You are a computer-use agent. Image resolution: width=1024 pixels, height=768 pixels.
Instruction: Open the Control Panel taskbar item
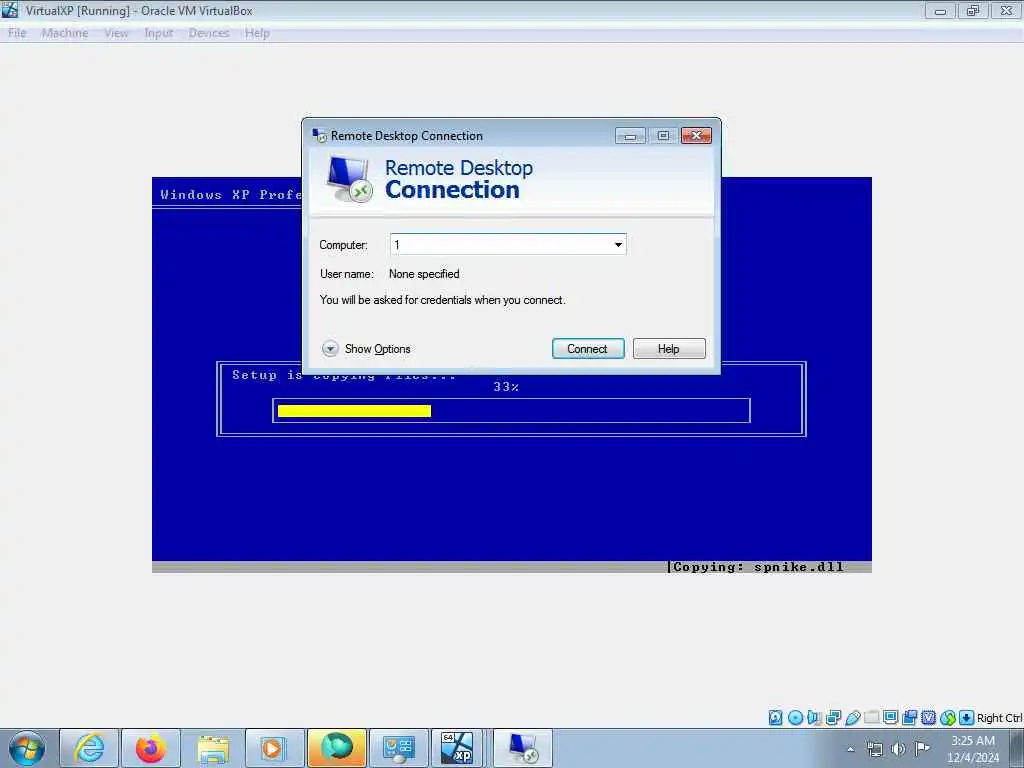click(399, 748)
